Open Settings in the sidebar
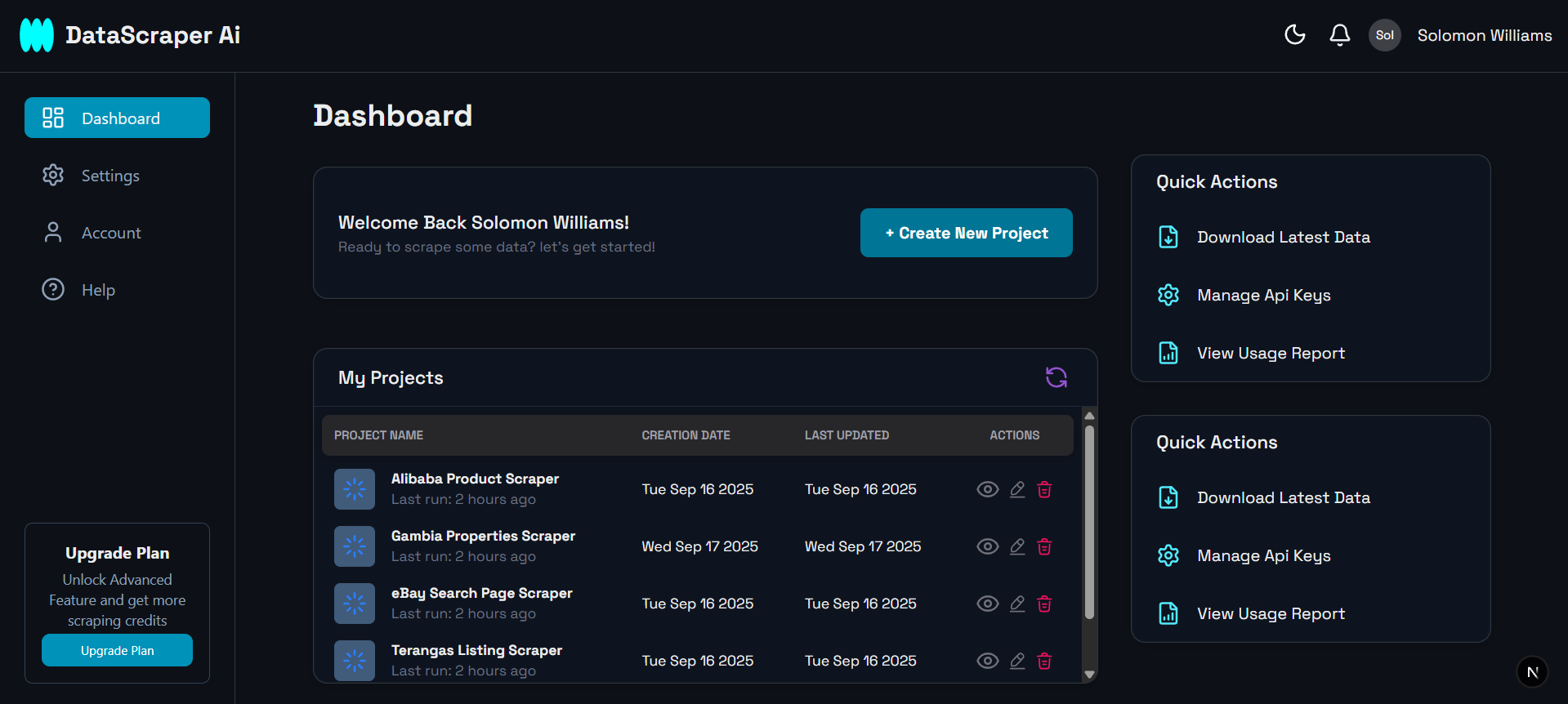This screenshot has height=704, width=1568. click(109, 176)
